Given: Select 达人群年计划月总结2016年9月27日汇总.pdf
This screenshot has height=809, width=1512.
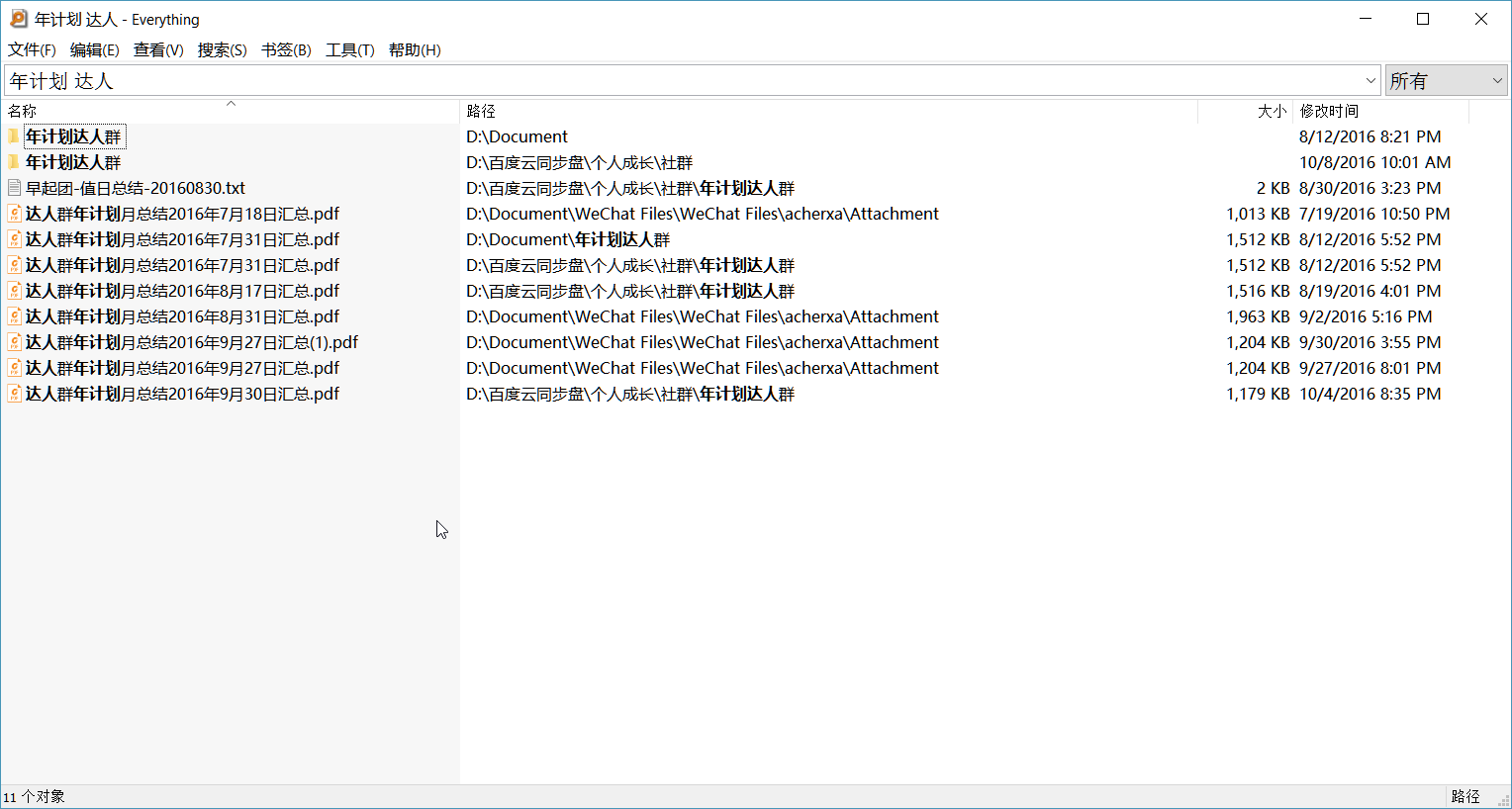Looking at the screenshot, I should (x=182, y=368).
